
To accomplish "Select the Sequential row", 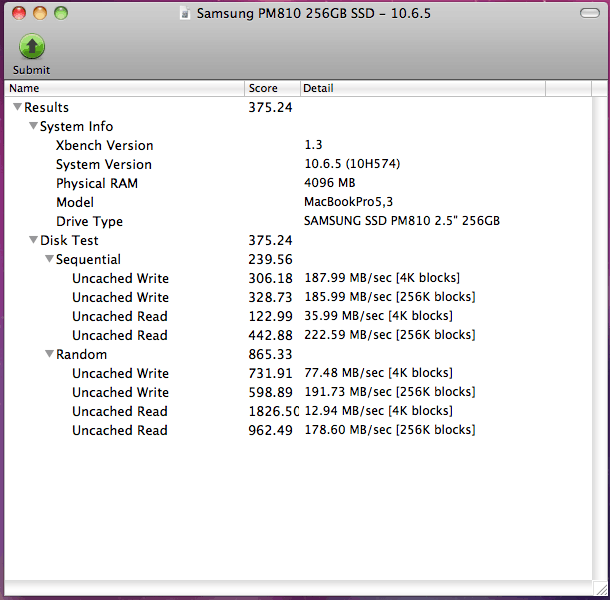I will point(298,260).
